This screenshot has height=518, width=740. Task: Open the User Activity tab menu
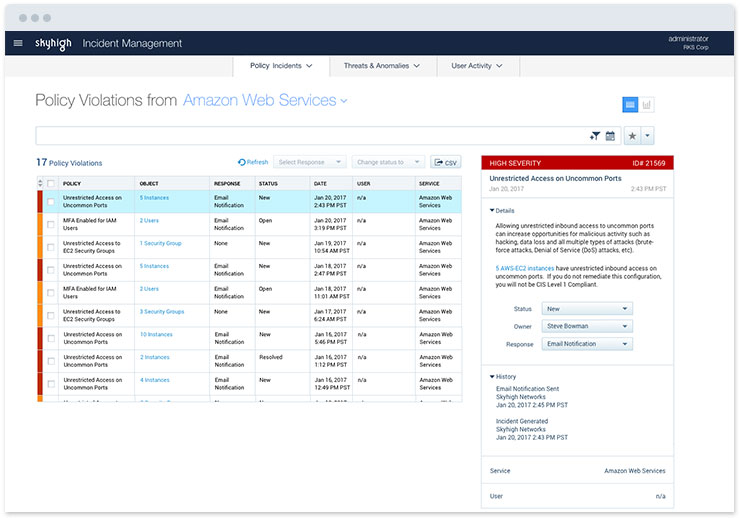point(477,66)
